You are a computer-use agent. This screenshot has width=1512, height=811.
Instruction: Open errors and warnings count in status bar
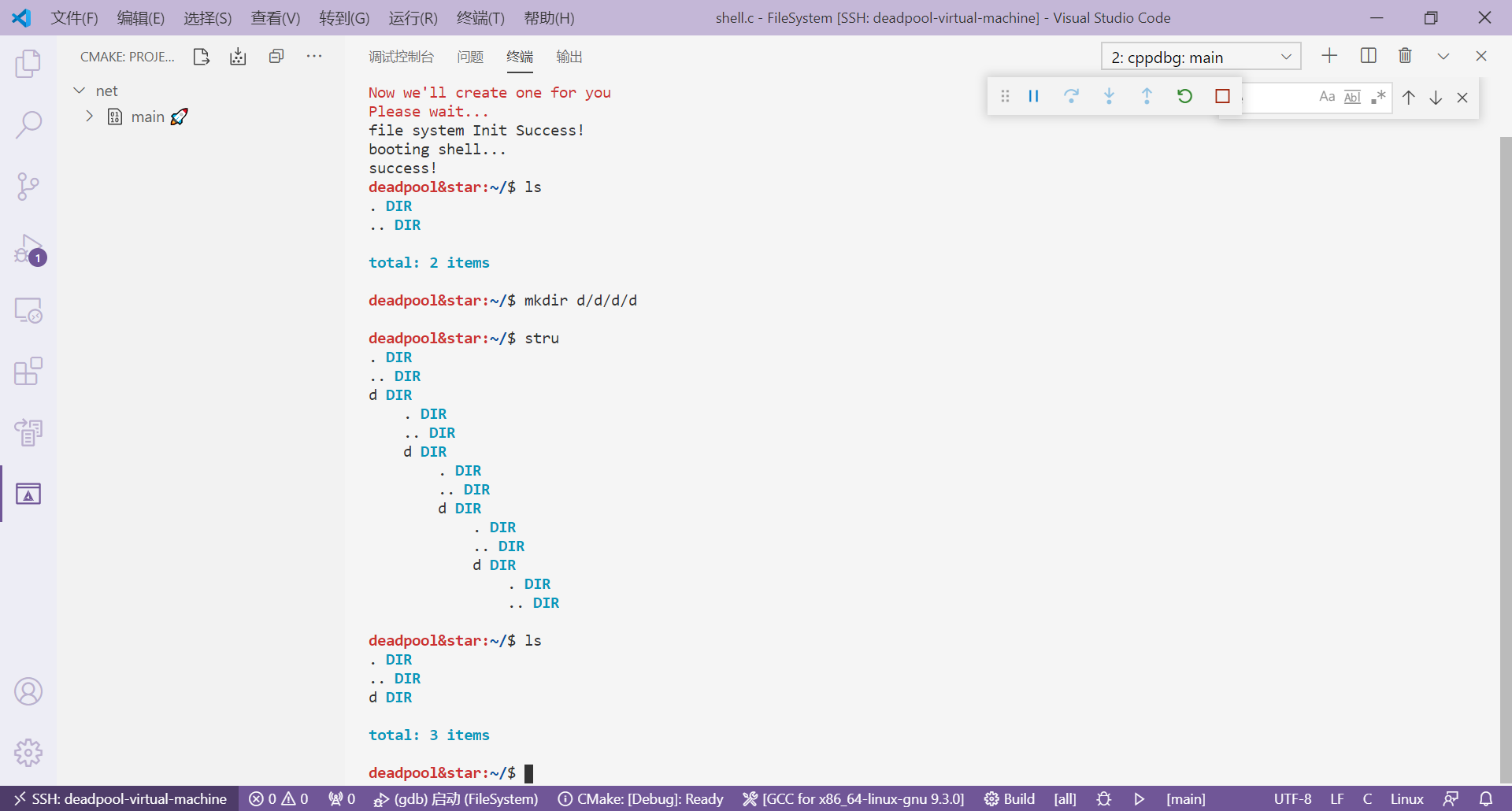point(279,798)
